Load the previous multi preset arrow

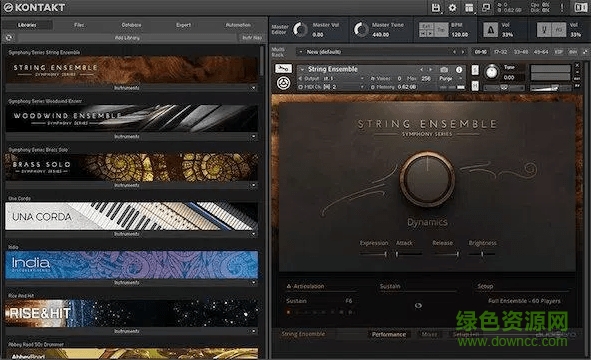[454, 52]
